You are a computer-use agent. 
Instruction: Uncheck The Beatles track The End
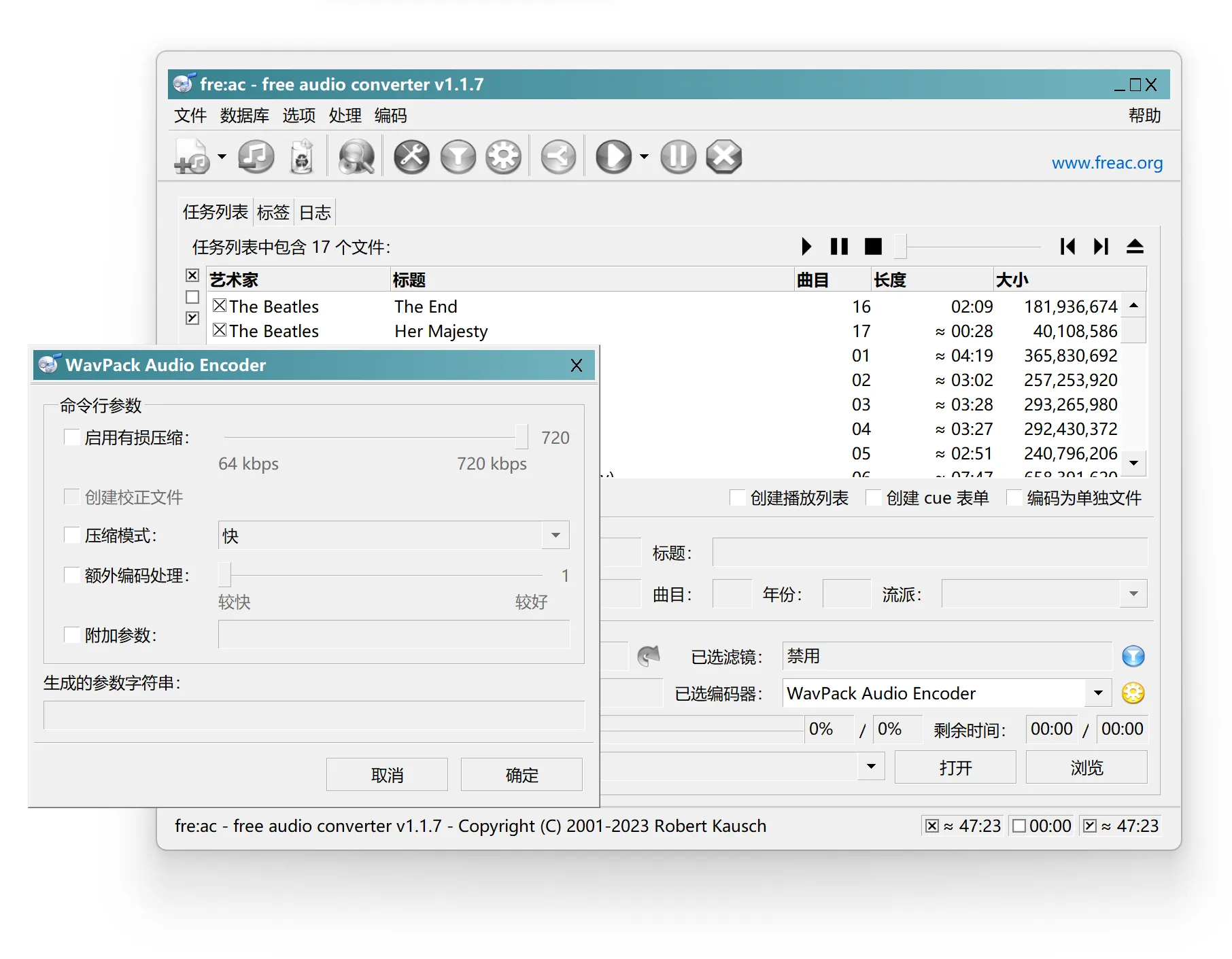(219, 305)
